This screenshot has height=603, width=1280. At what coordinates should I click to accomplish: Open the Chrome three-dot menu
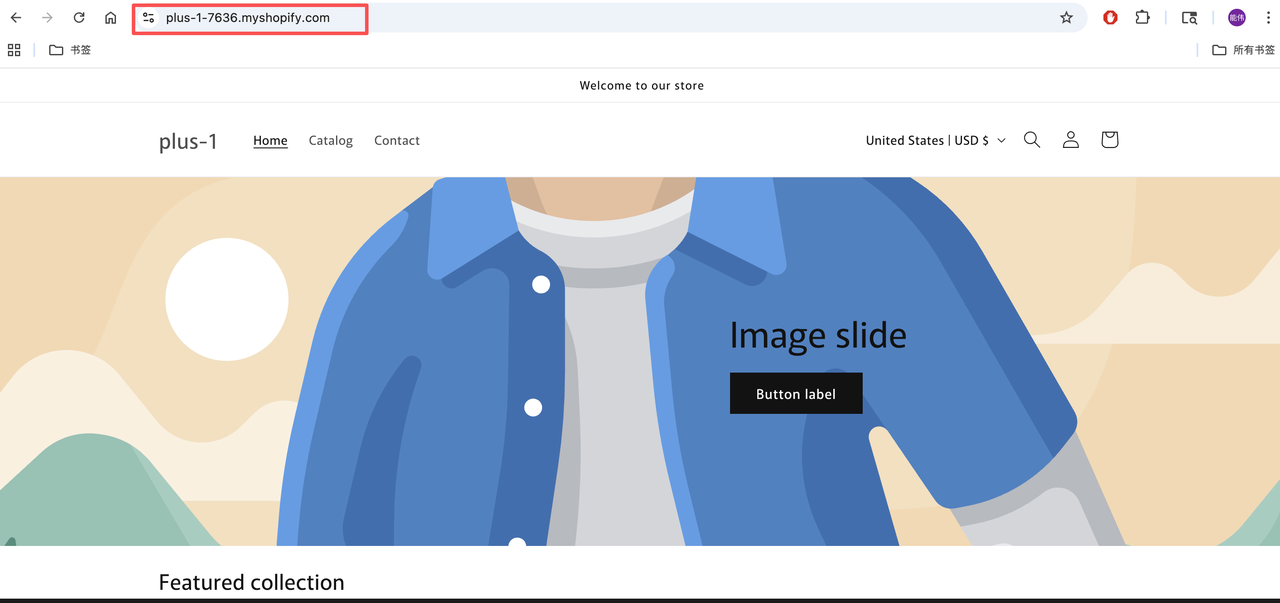click(x=1268, y=18)
